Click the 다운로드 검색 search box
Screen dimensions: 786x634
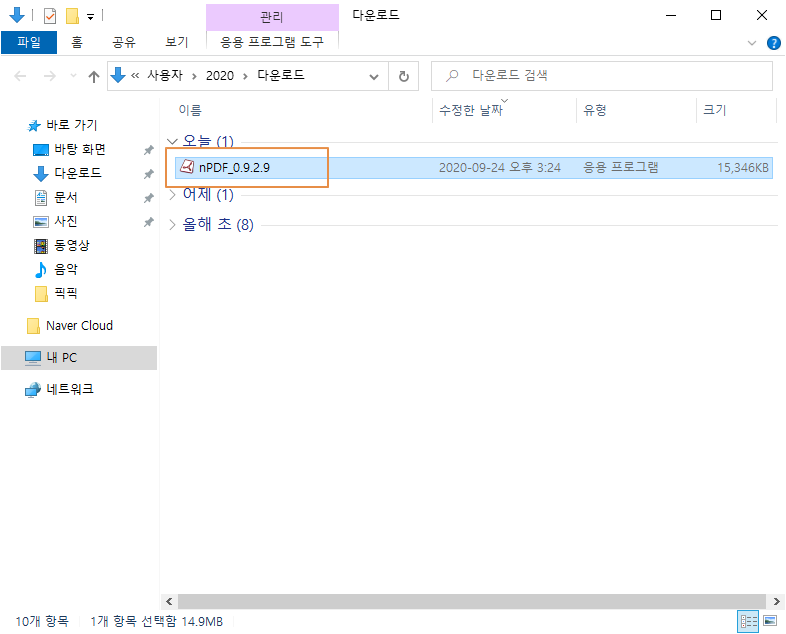coord(602,76)
